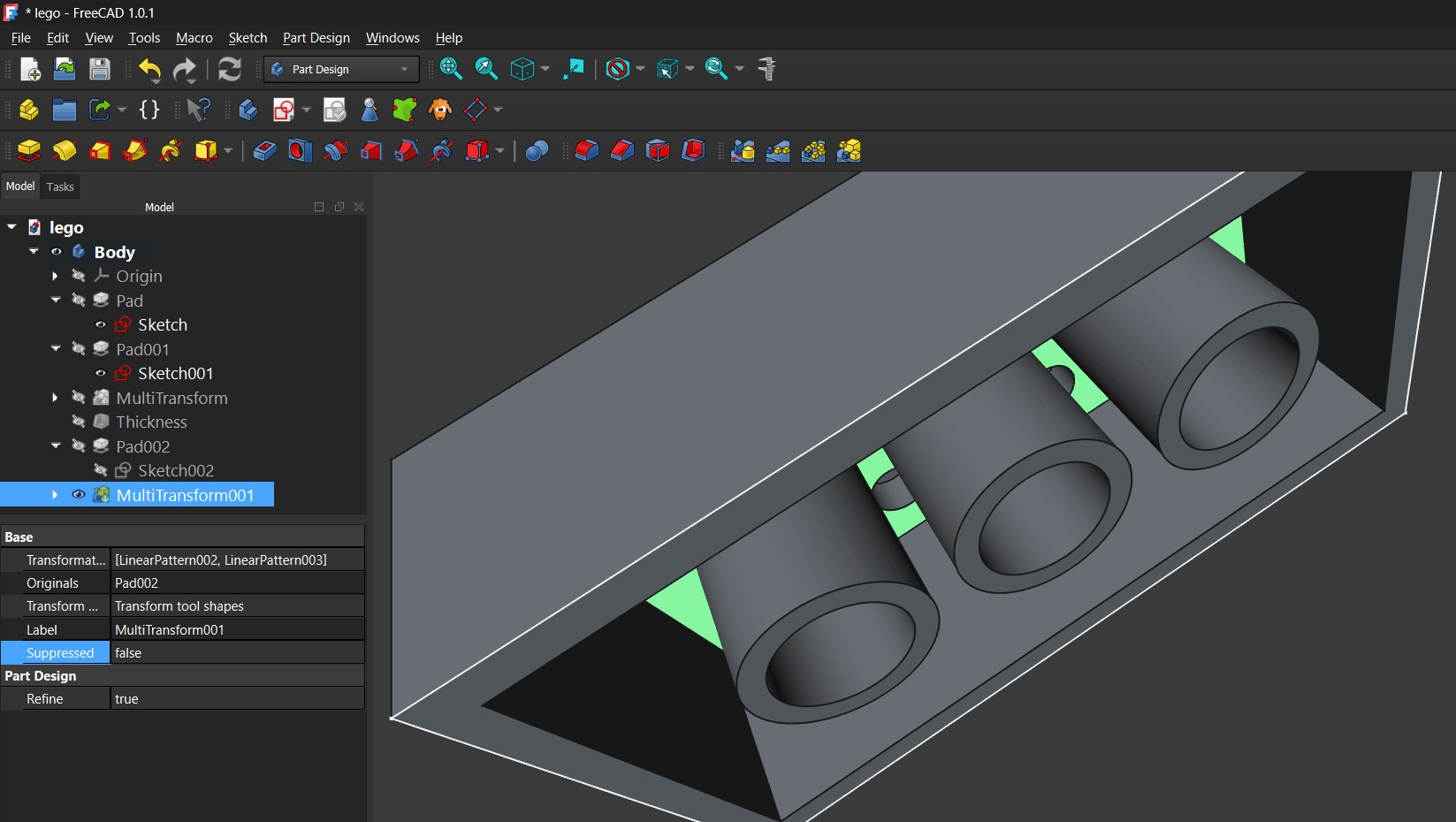Image resolution: width=1456 pixels, height=822 pixels.
Task: Open the Sketch menu
Action: pos(248,38)
